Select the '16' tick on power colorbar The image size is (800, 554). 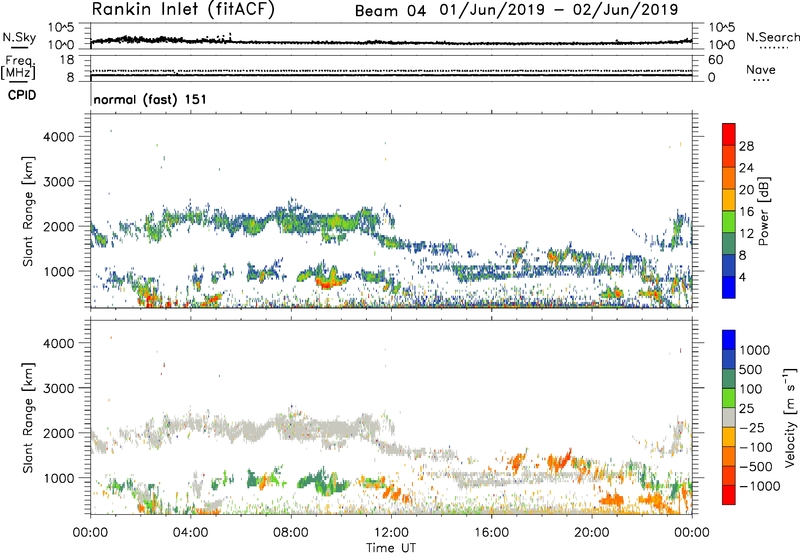746,212
